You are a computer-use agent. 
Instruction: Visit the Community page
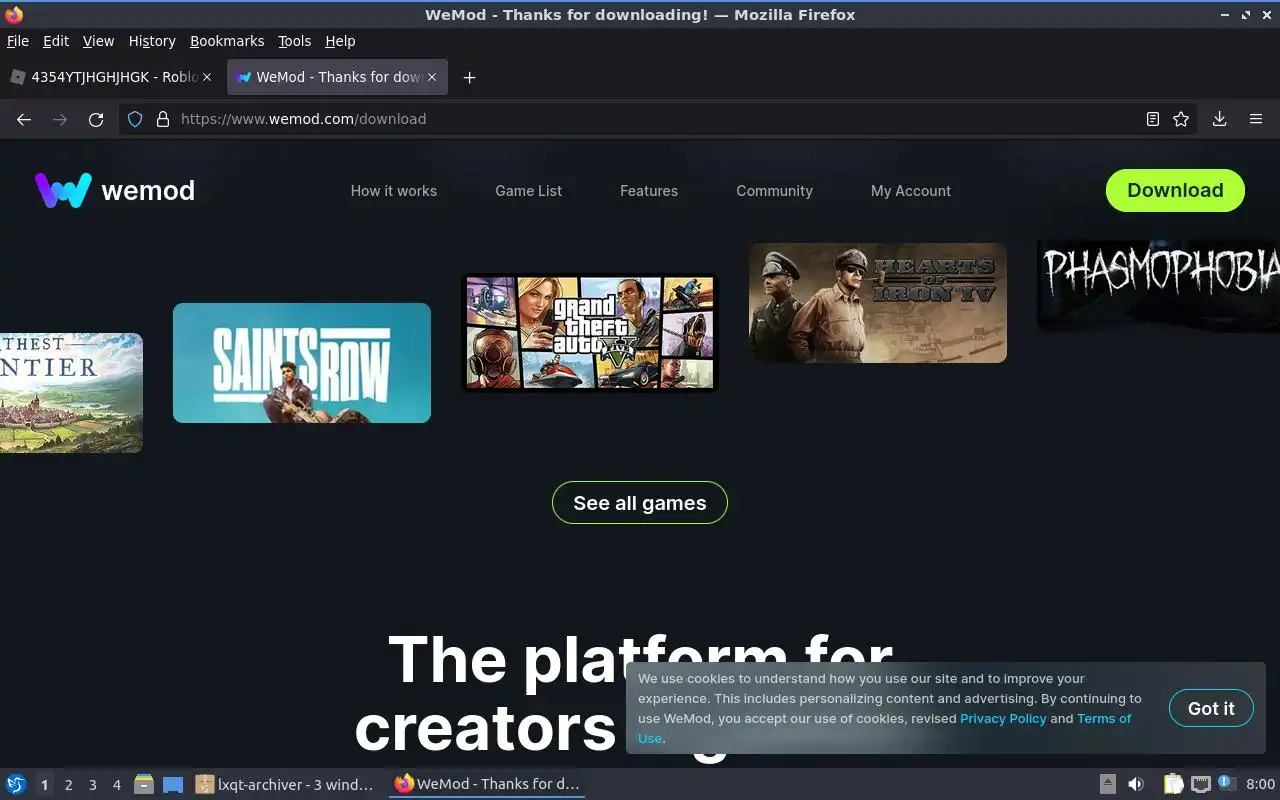[x=775, y=191]
